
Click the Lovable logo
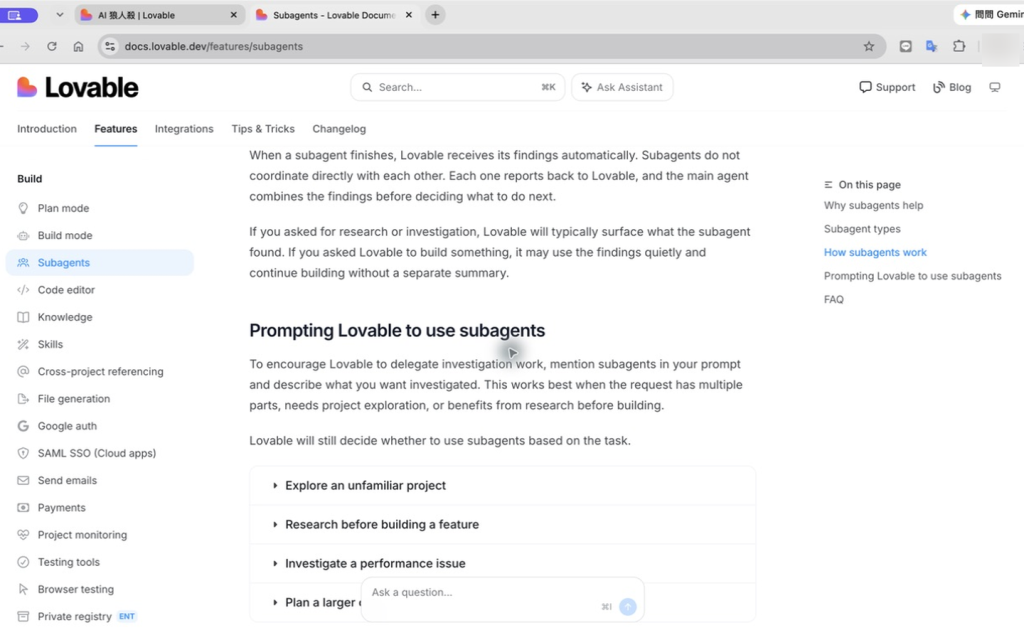77,88
